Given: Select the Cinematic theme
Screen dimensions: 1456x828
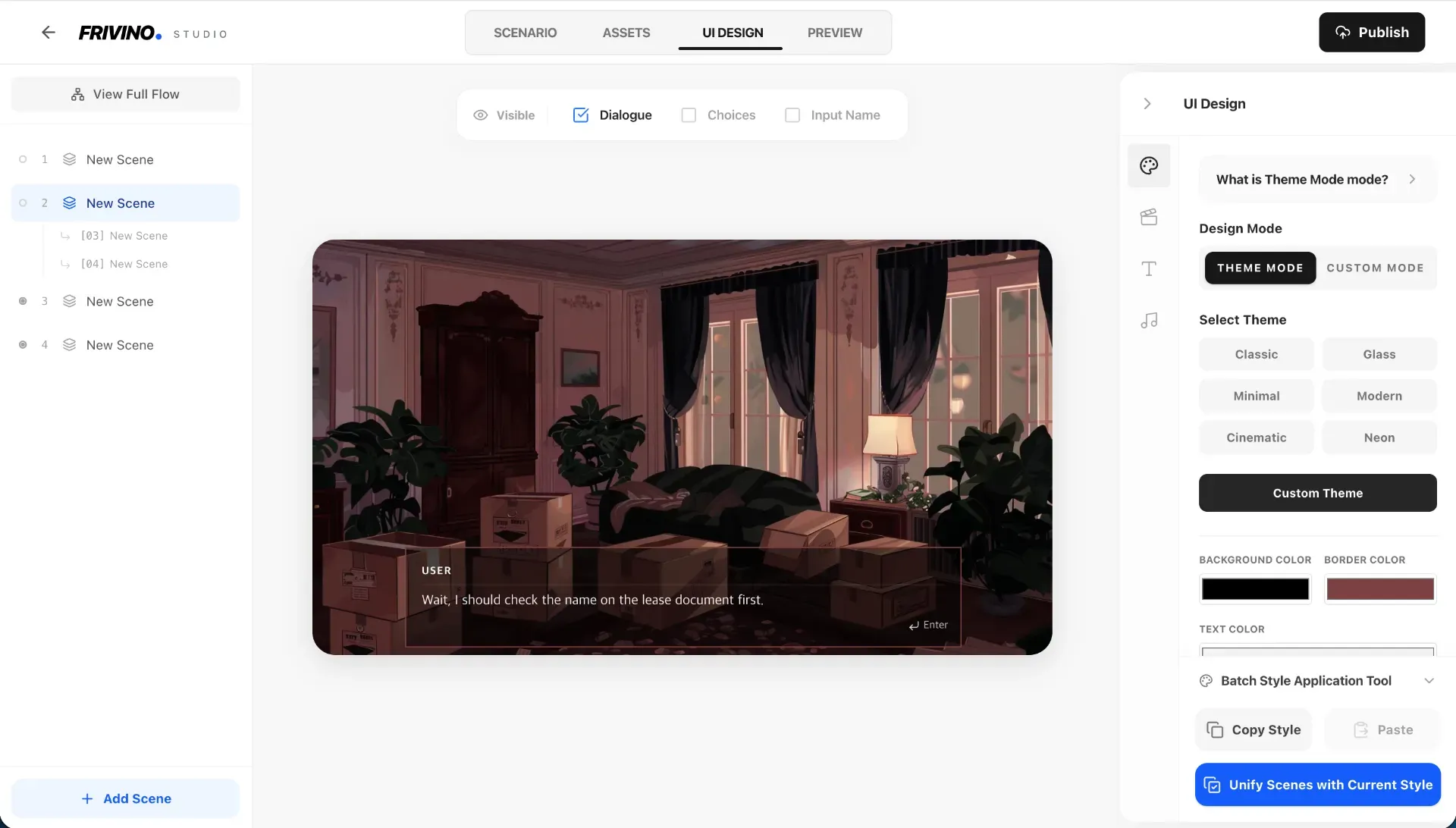Looking at the screenshot, I should coord(1256,438).
